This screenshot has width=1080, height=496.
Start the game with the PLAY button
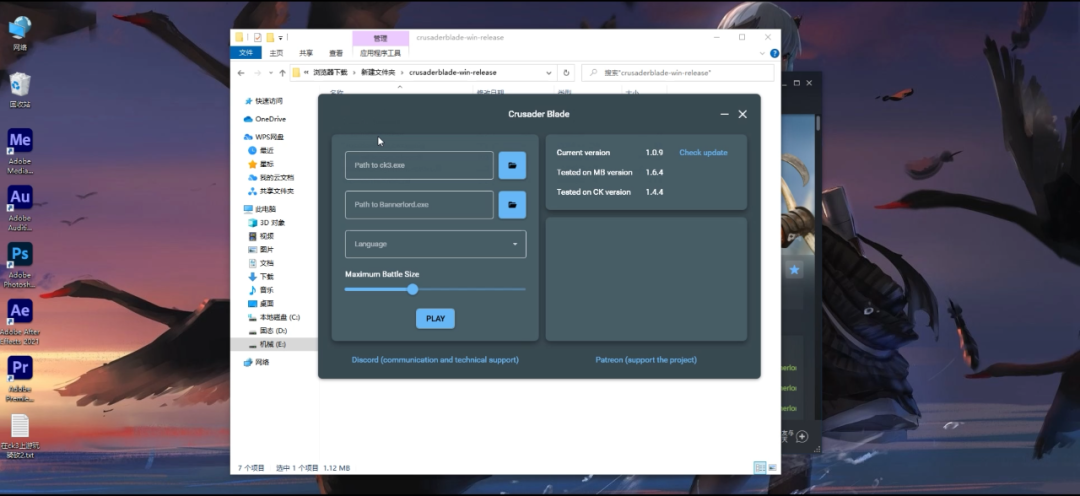pyautogui.click(x=435, y=318)
